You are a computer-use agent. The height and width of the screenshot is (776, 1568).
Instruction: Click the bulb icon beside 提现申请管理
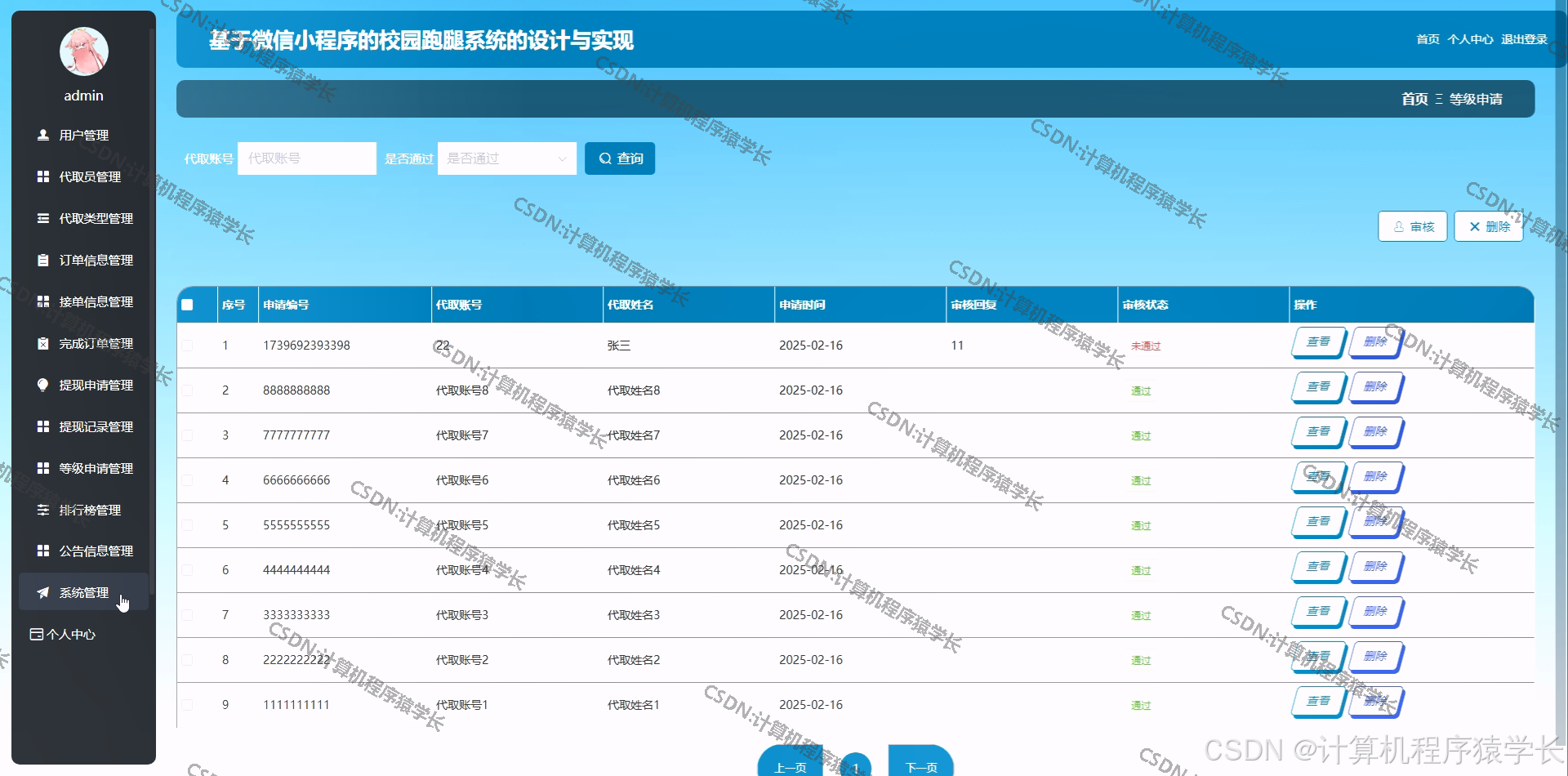tap(43, 385)
